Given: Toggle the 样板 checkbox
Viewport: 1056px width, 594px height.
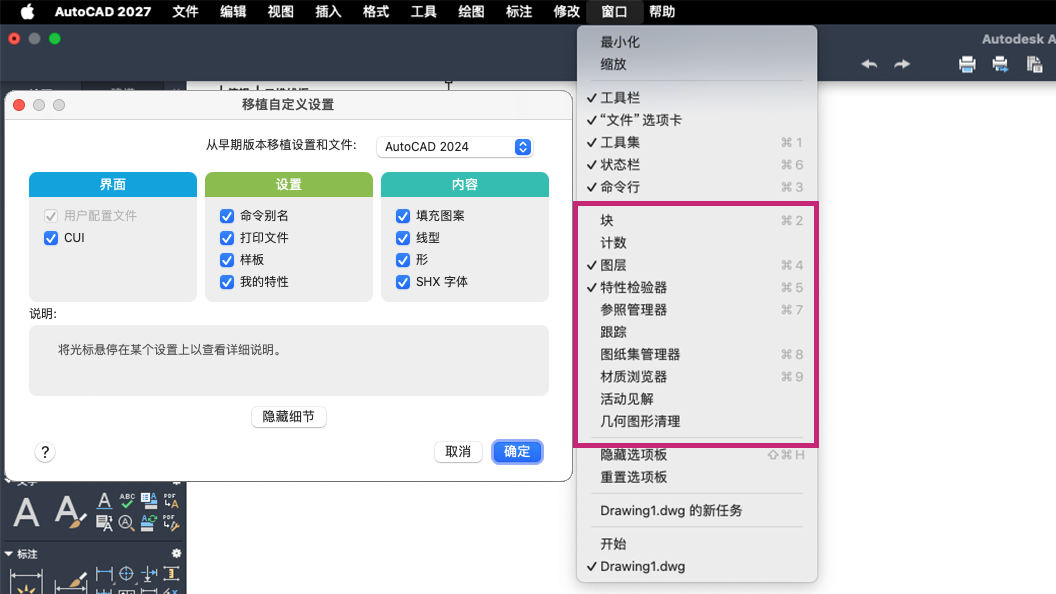Looking at the screenshot, I should click(227, 260).
